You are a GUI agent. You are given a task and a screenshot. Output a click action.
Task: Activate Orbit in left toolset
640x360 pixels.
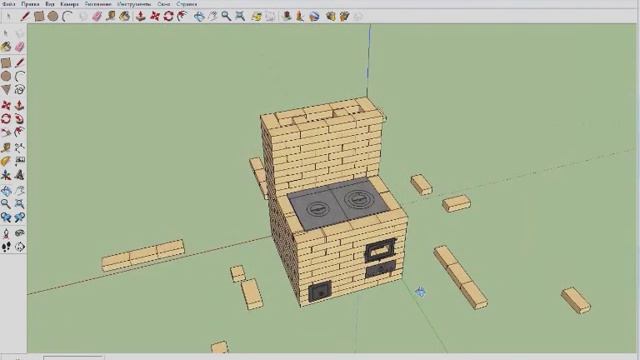tap(6, 191)
